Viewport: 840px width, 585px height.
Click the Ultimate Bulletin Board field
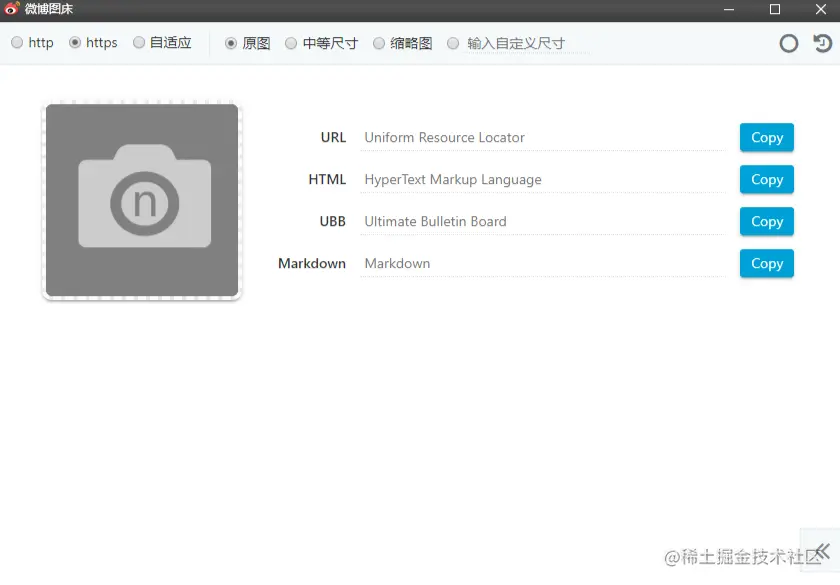[x=543, y=221]
